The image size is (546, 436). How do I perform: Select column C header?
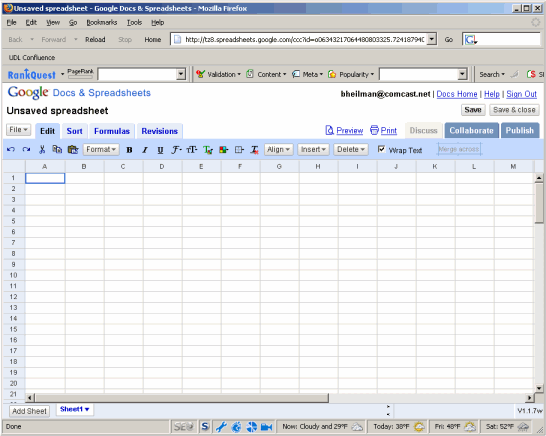click(123, 167)
